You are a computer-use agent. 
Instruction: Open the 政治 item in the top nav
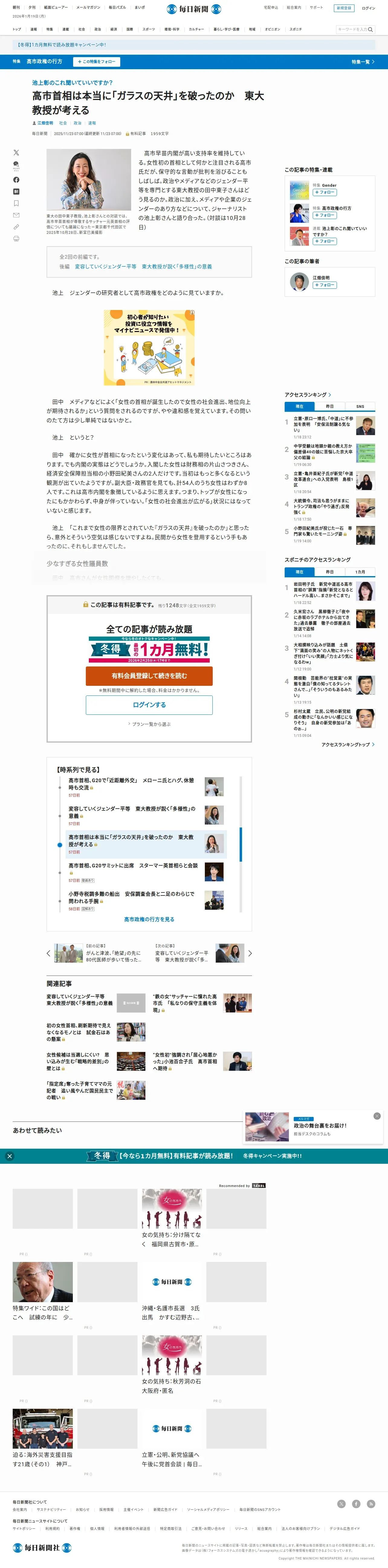[x=98, y=29]
